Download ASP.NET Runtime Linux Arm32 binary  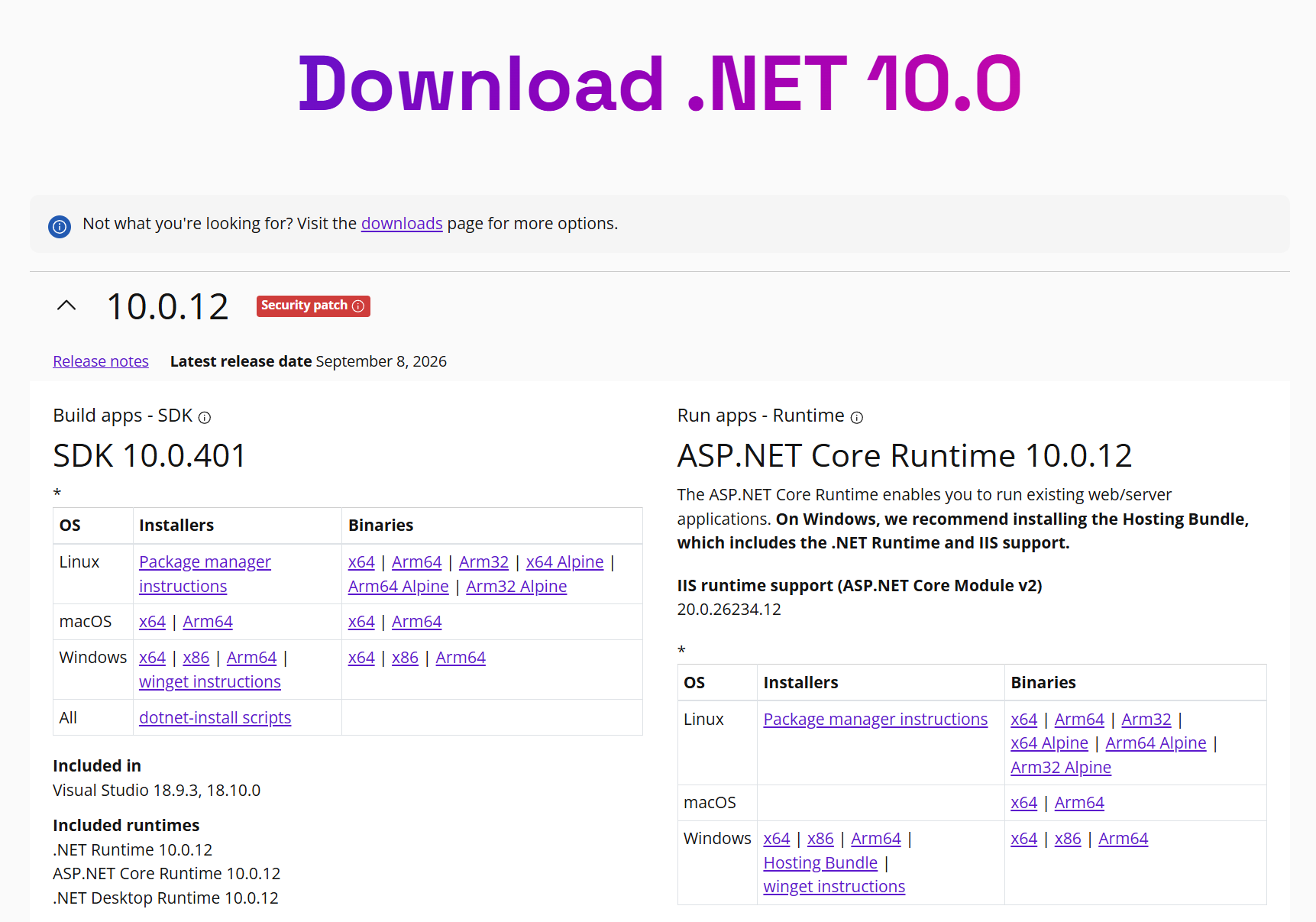(x=1146, y=720)
